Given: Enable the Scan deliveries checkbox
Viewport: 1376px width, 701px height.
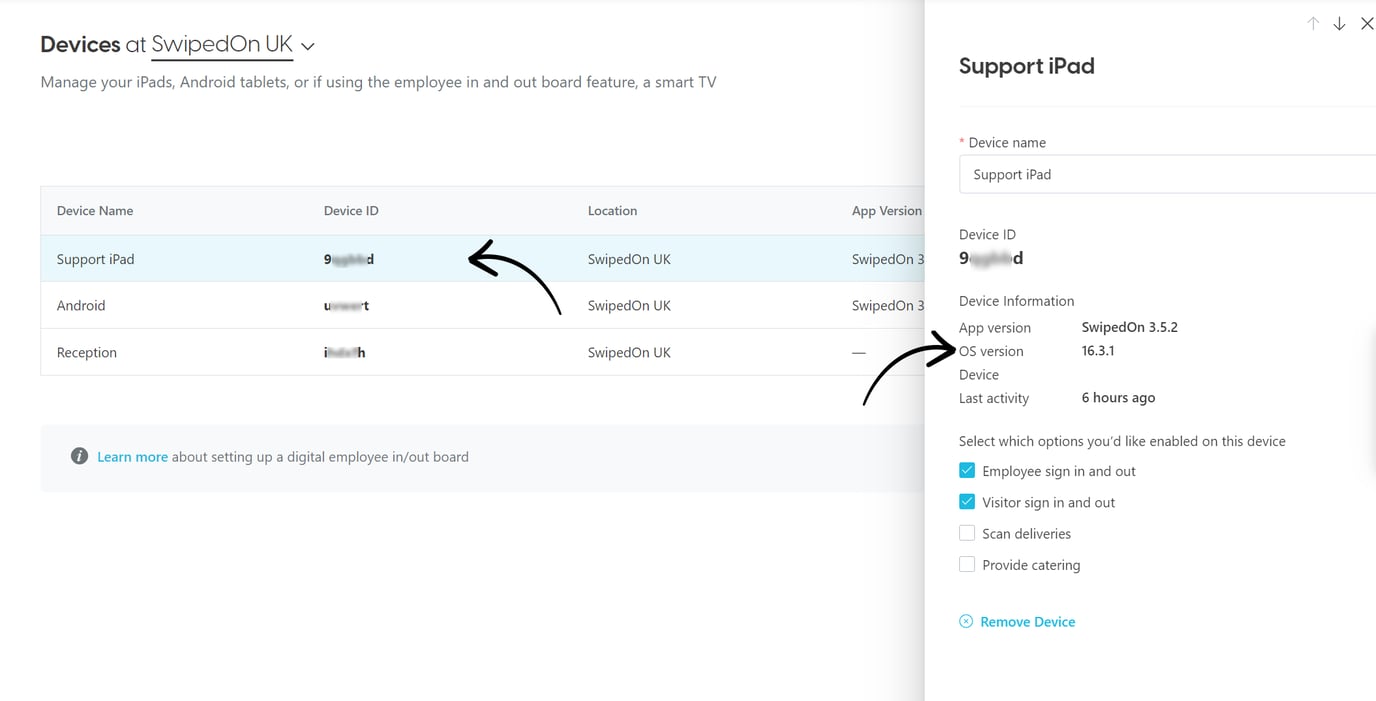Looking at the screenshot, I should tap(967, 533).
